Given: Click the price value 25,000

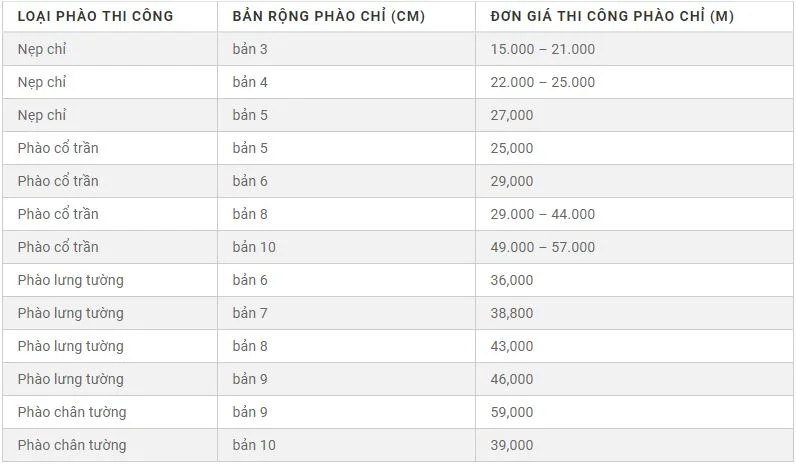Looking at the screenshot, I should point(512,148).
